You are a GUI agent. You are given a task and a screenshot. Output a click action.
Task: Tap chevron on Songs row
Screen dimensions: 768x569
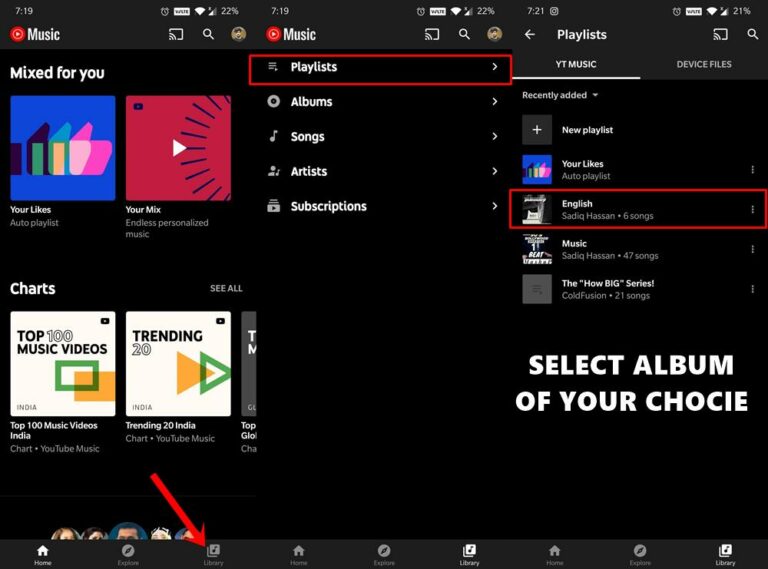pos(495,136)
